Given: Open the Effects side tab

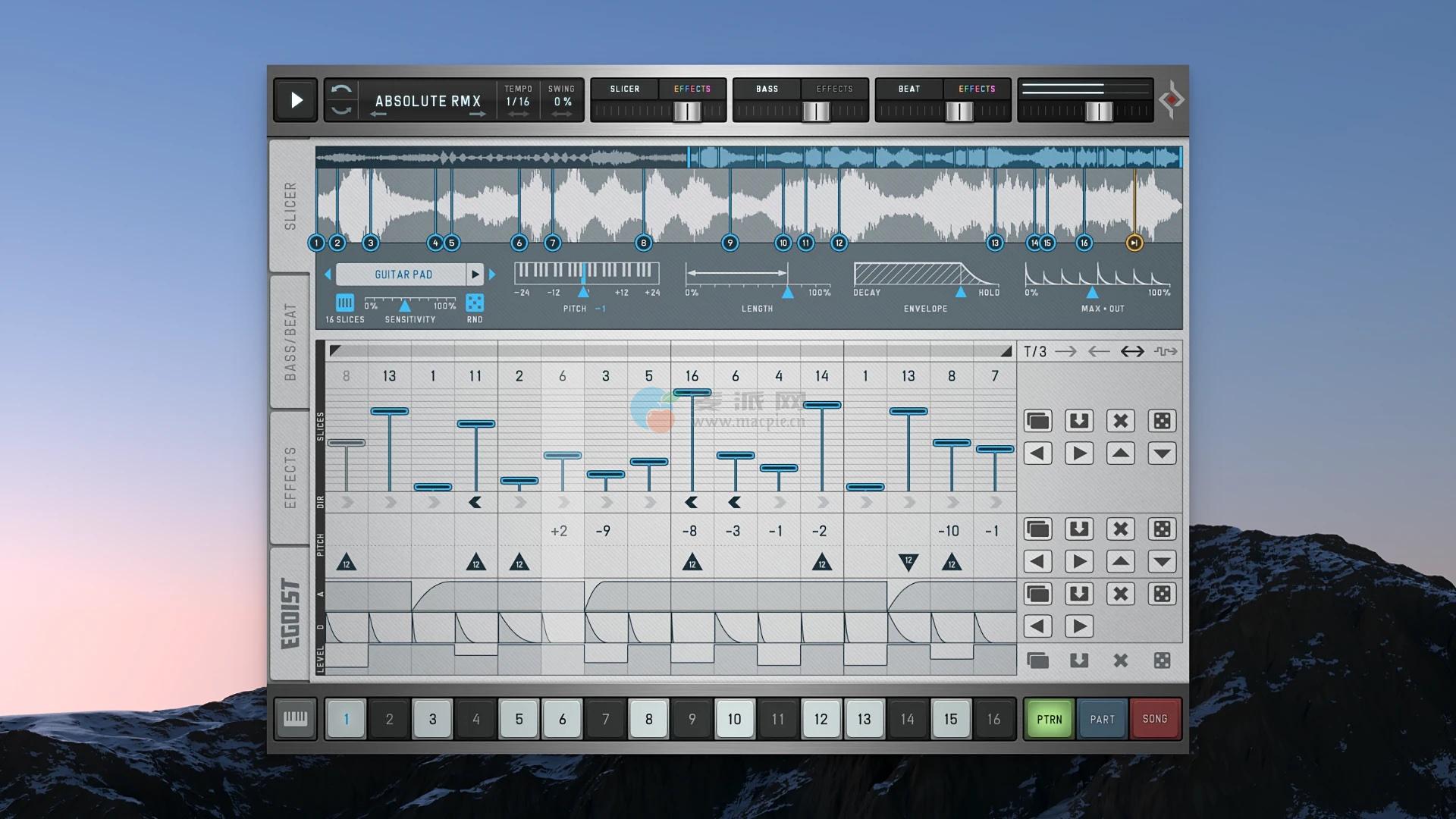Looking at the screenshot, I should click(290, 477).
